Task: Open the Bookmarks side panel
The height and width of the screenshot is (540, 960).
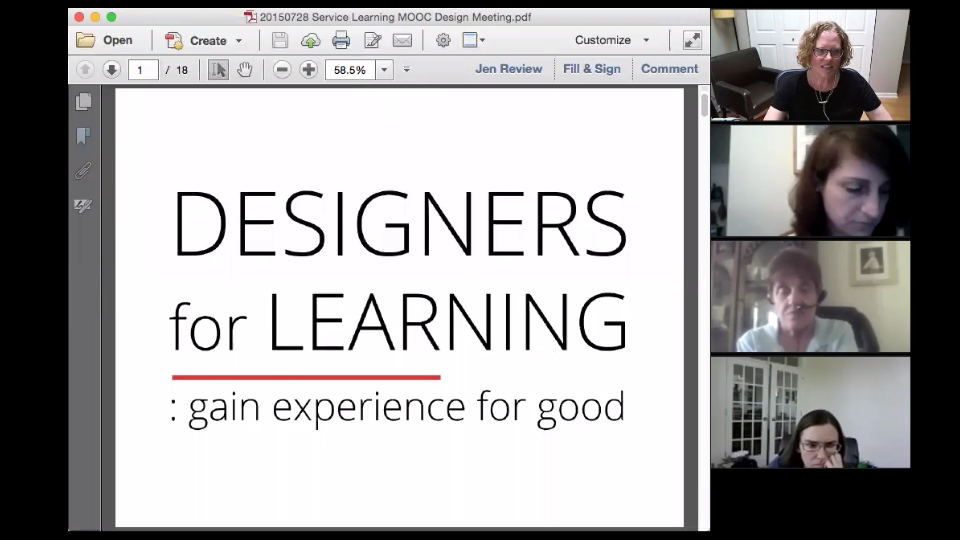Action: pos(84,136)
